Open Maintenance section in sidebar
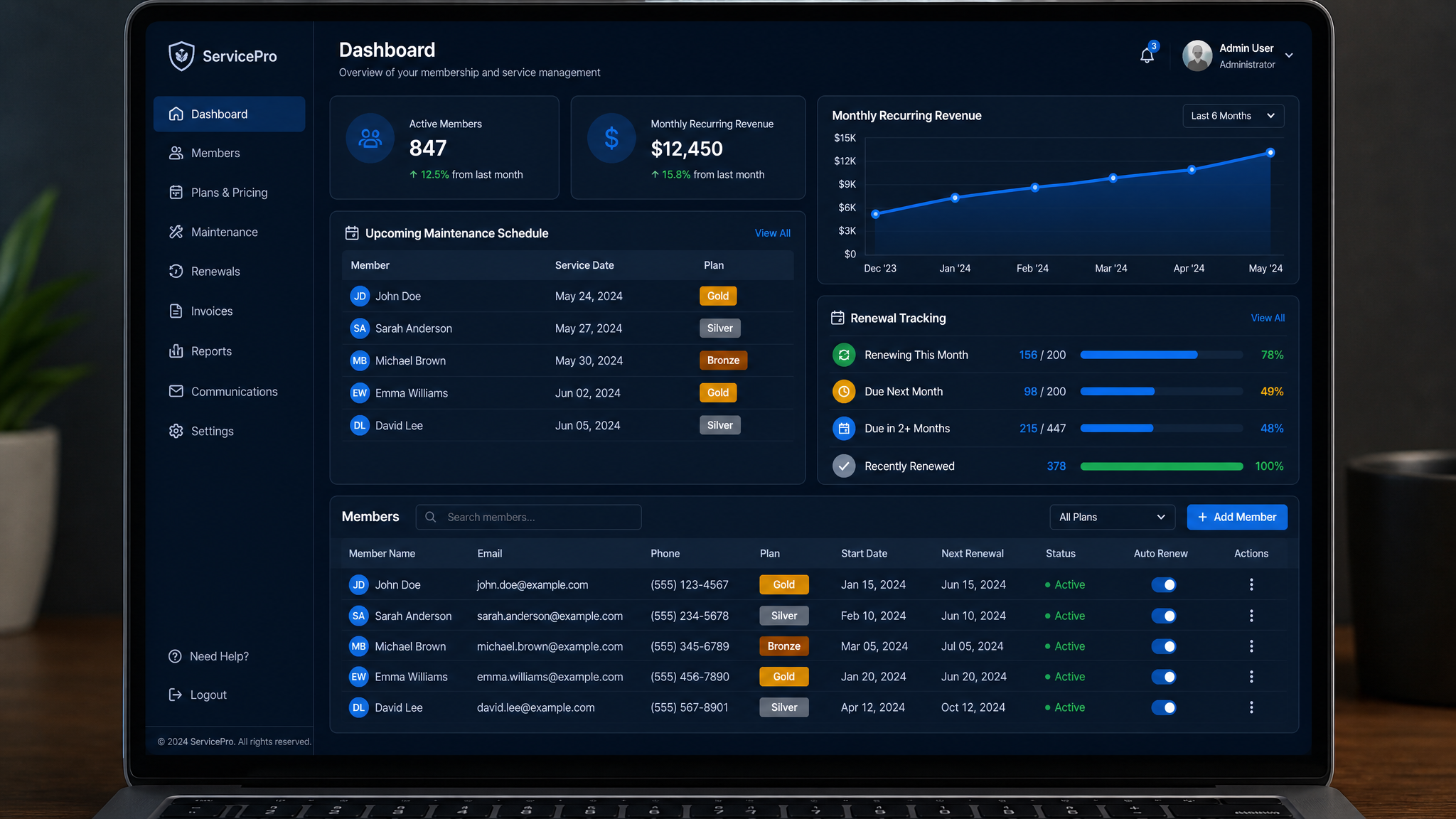Viewport: 1456px width, 819px height. (229, 232)
